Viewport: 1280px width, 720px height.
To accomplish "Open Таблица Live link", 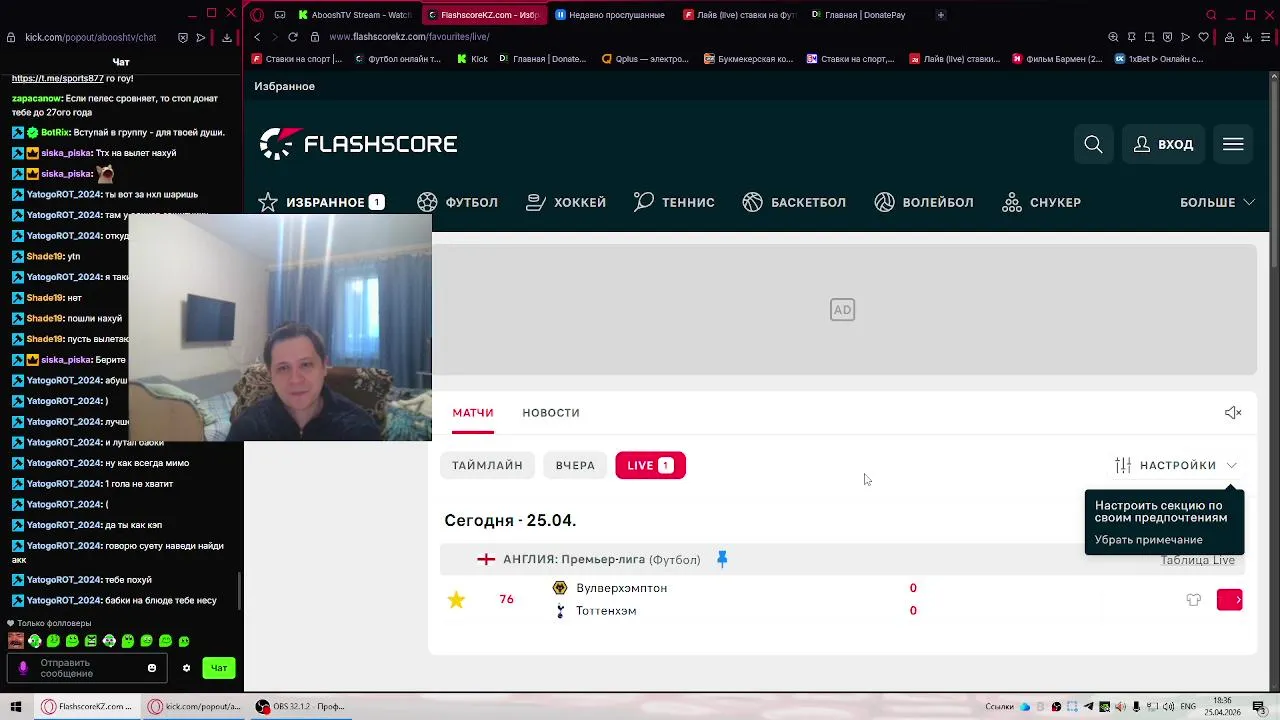I will click(x=1197, y=560).
